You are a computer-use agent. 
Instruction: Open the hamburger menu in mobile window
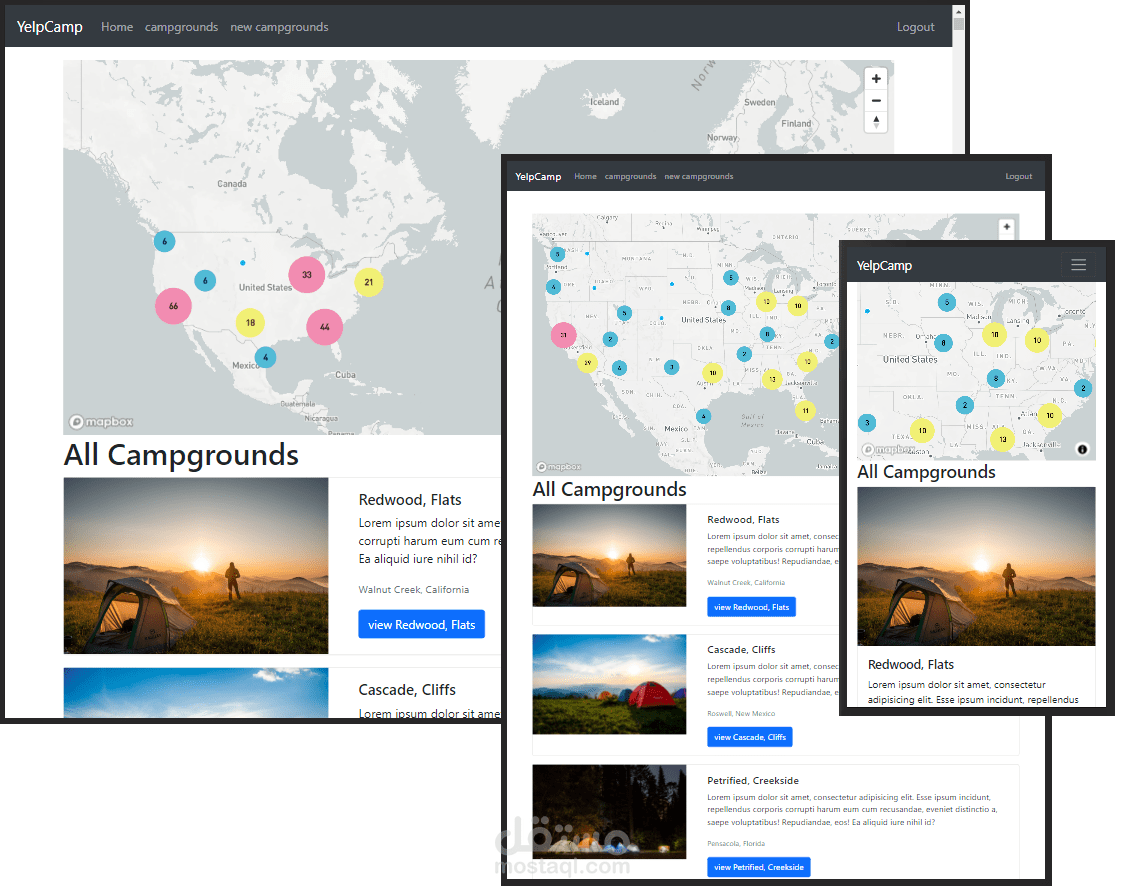click(1078, 265)
